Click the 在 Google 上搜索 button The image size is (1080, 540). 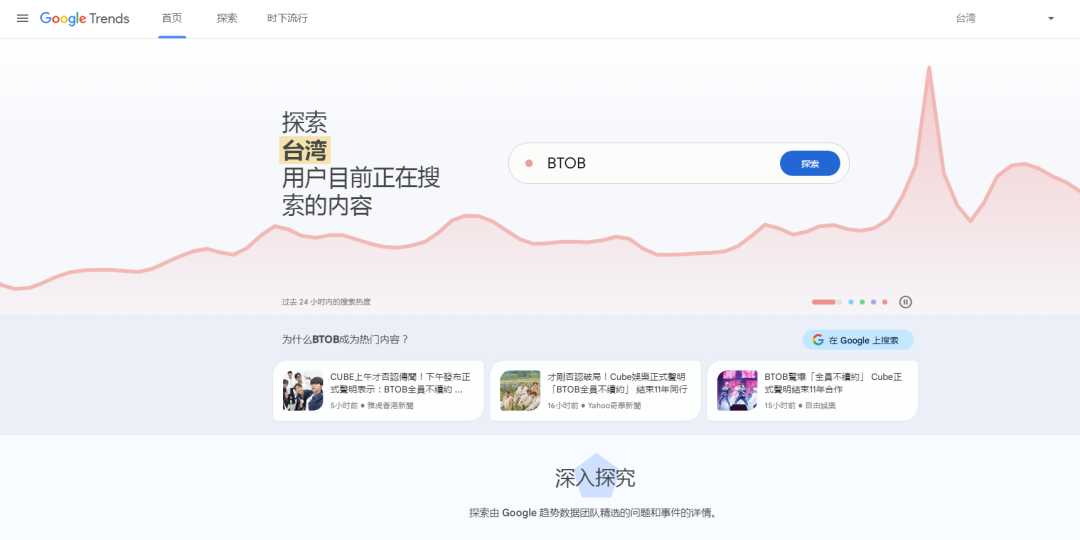(858, 340)
